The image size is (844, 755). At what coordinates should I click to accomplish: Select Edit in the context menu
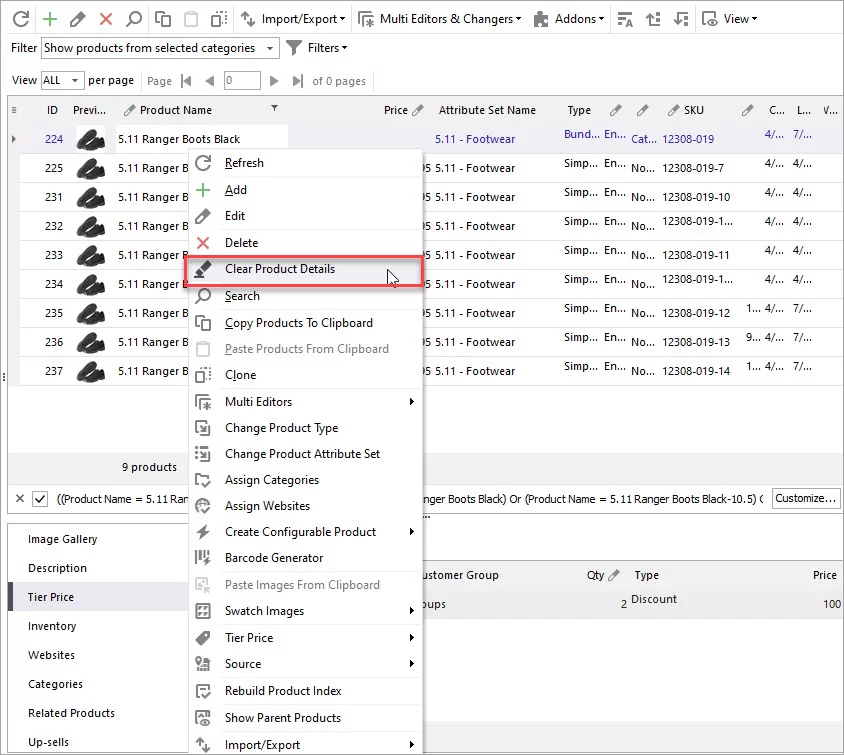[305, 216]
